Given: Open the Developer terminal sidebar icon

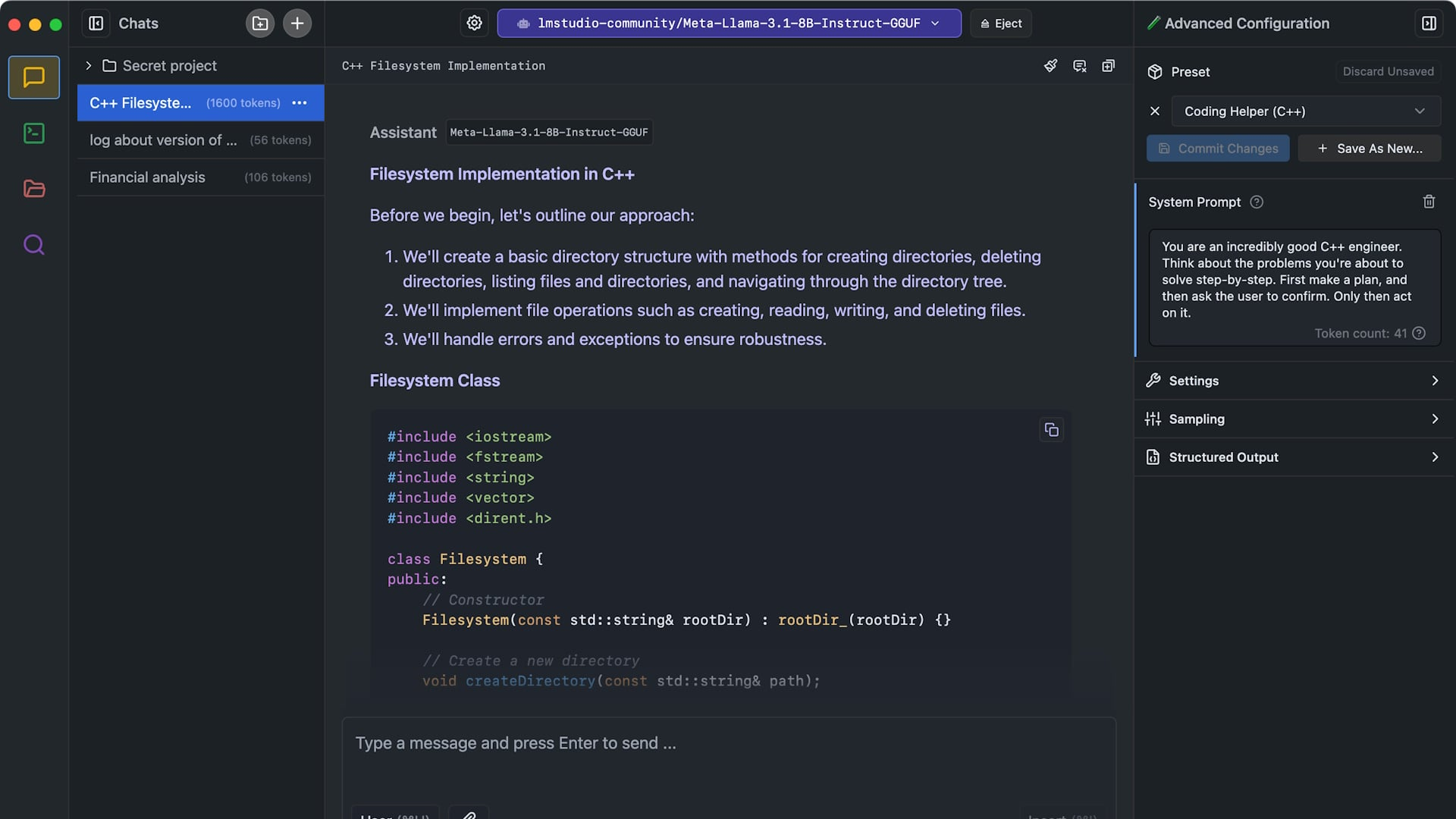Looking at the screenshot, I should click(x=33, y=133).
